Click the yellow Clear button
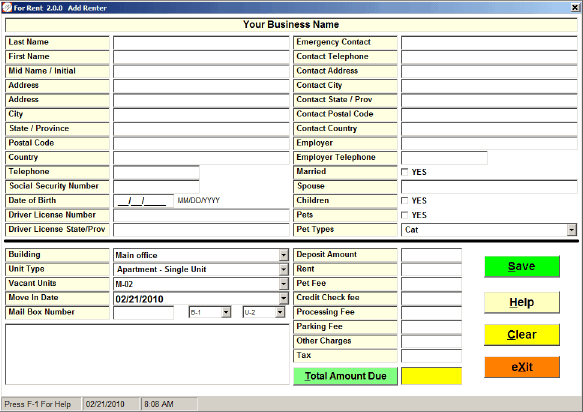This screenshot has height=412, width=583. (x=522, y=335)
